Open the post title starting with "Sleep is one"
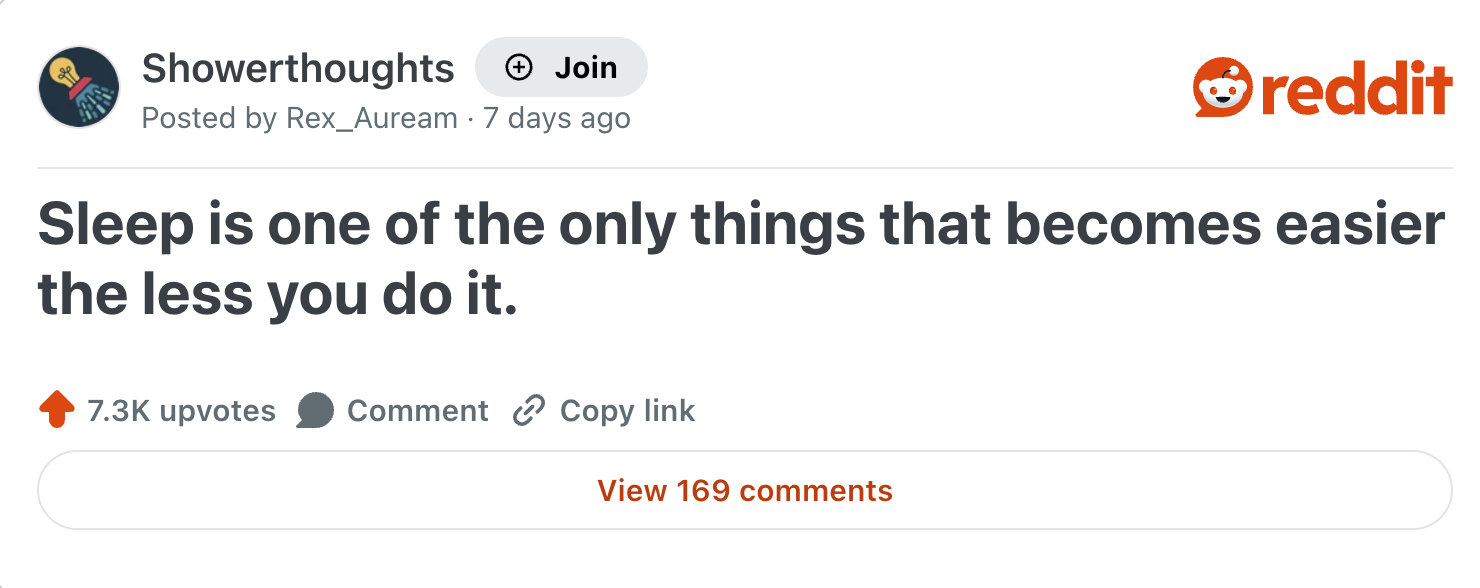This screenshot has height=588, width=1480. (x=740, y=226)
